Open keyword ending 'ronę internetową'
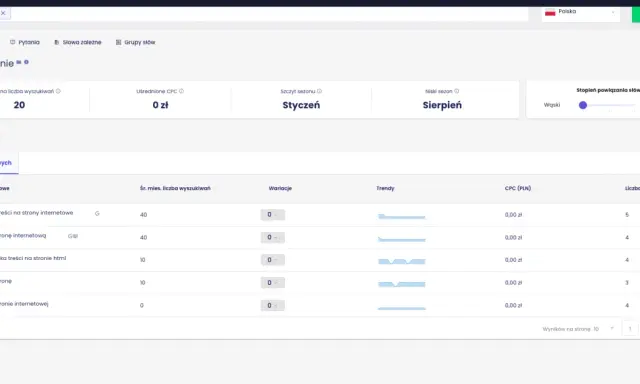Screen dimensions: 640x384 (x=23, y=235)
